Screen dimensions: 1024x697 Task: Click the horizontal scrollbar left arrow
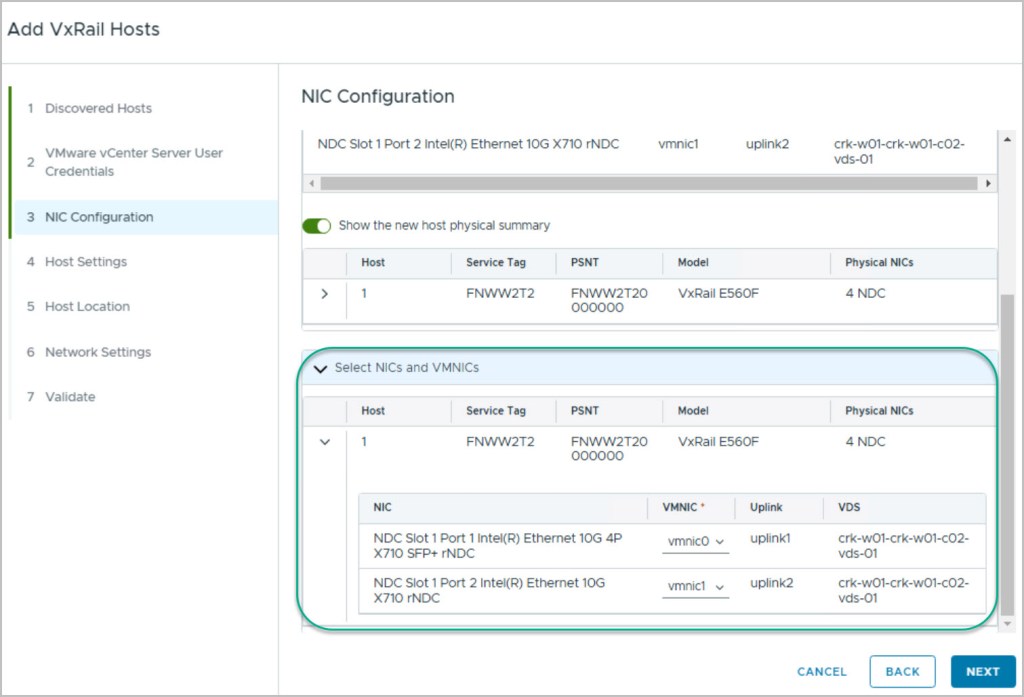click(x=311, y=184)
